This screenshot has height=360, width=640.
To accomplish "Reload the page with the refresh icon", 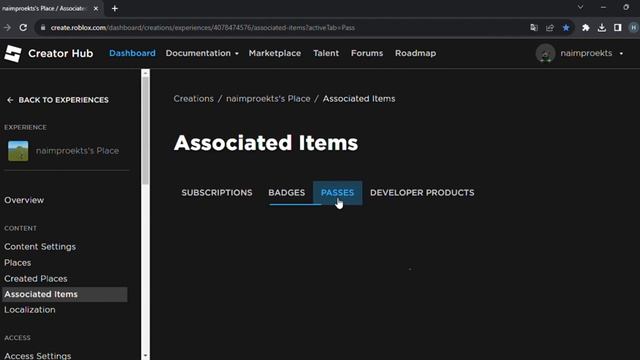I will click(23, 28).
